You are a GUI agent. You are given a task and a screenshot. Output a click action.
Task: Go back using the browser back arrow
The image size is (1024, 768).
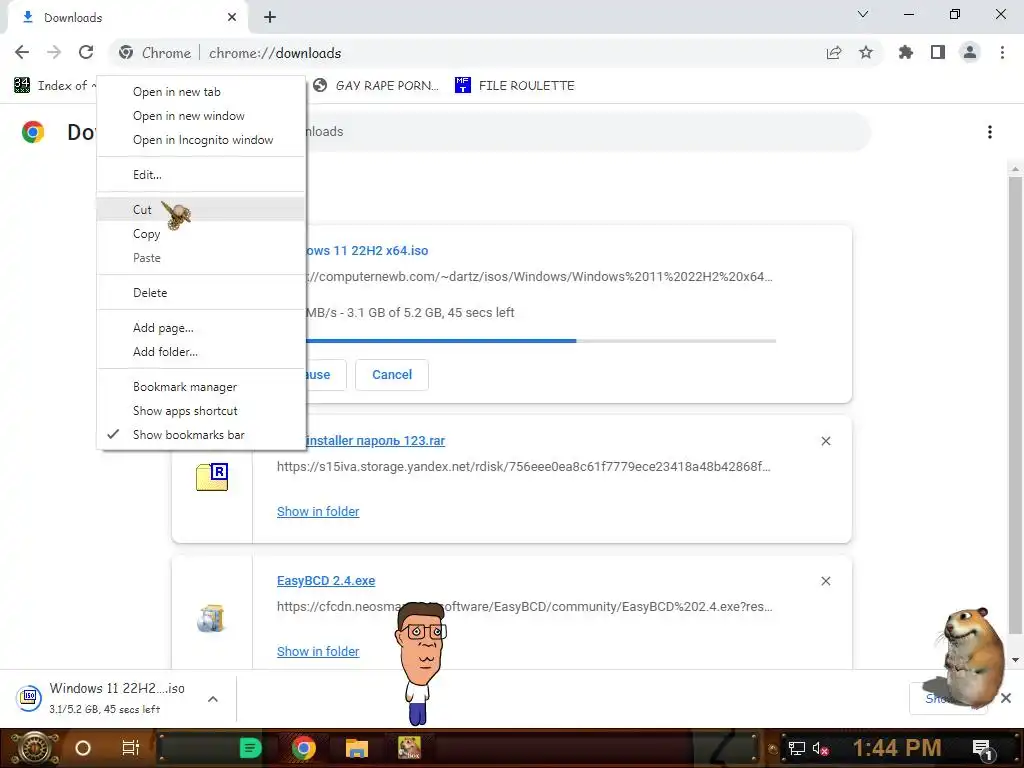click(x=22, y=52)
